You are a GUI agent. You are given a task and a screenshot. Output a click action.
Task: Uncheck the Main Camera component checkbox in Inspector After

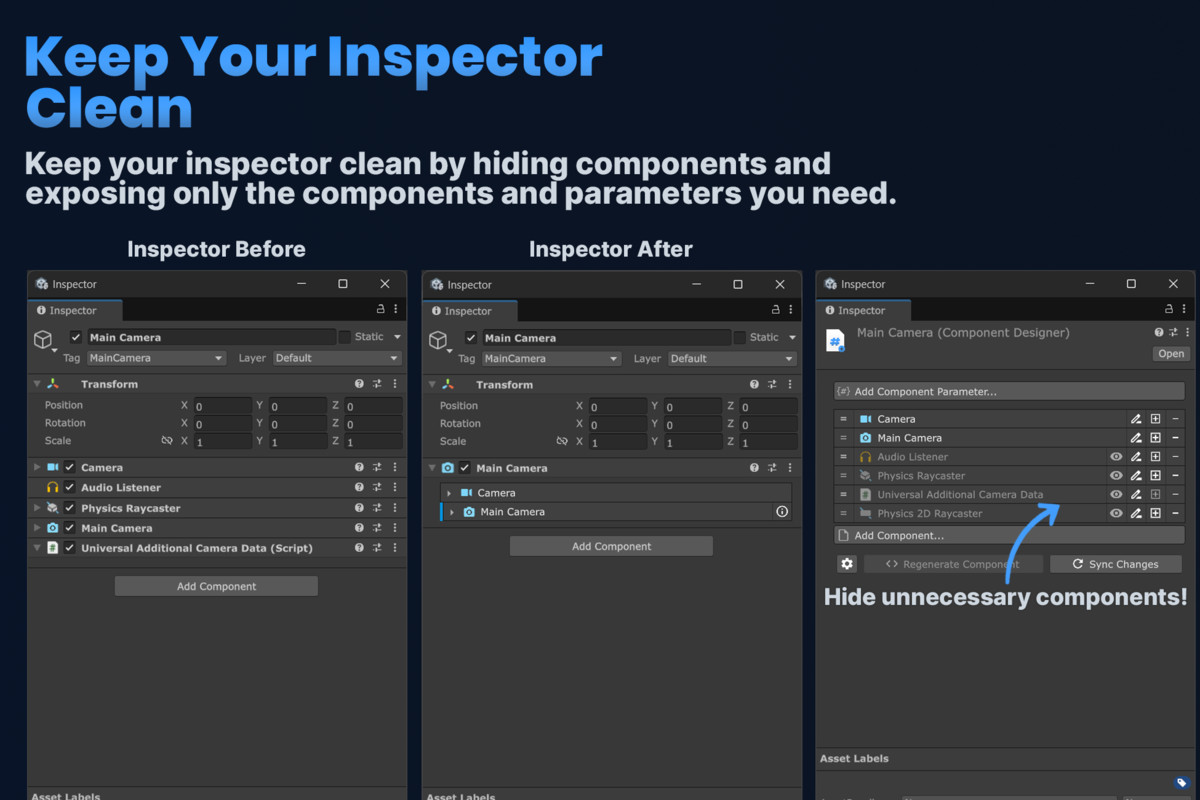[x=465, y=468]
